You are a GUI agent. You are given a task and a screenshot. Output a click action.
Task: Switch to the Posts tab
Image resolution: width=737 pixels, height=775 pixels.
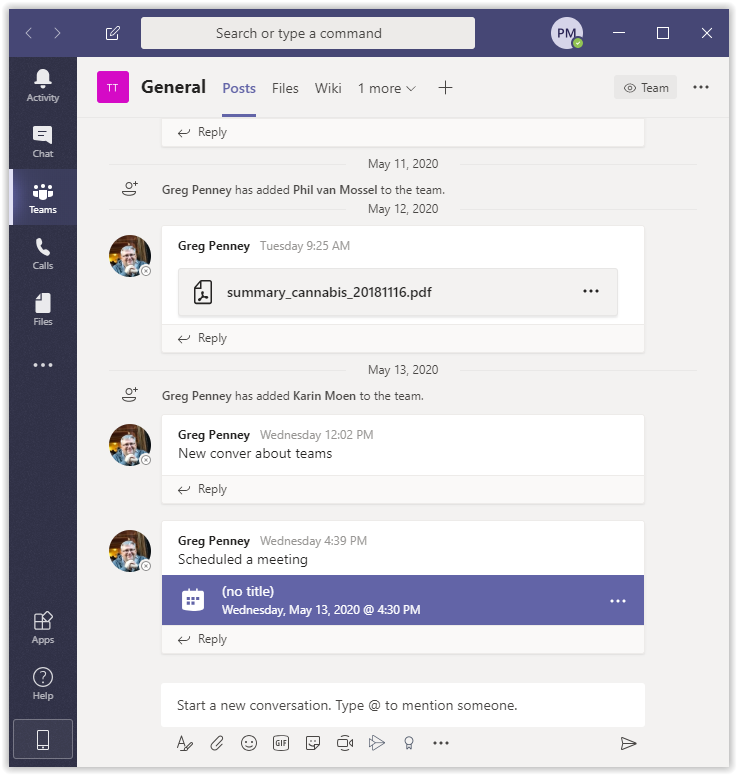pos(239,88)
